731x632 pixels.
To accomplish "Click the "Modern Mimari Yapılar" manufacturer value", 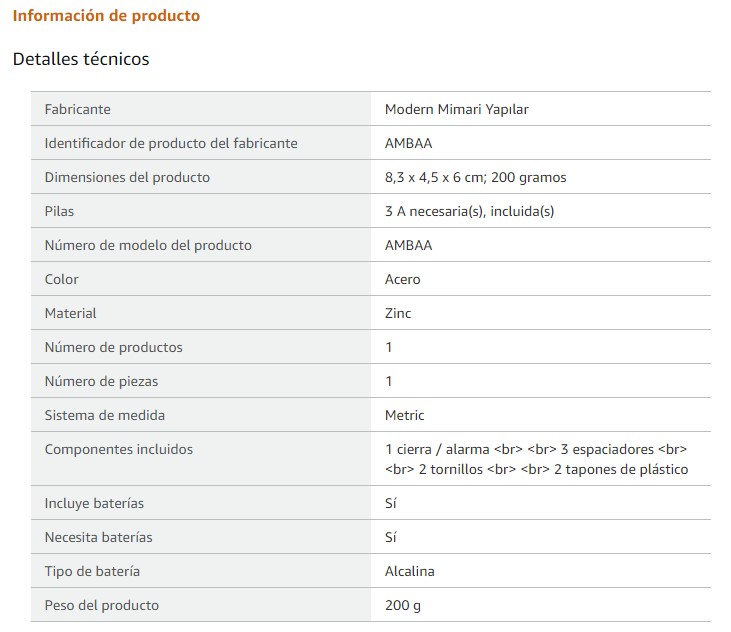I will click(456, 109).
